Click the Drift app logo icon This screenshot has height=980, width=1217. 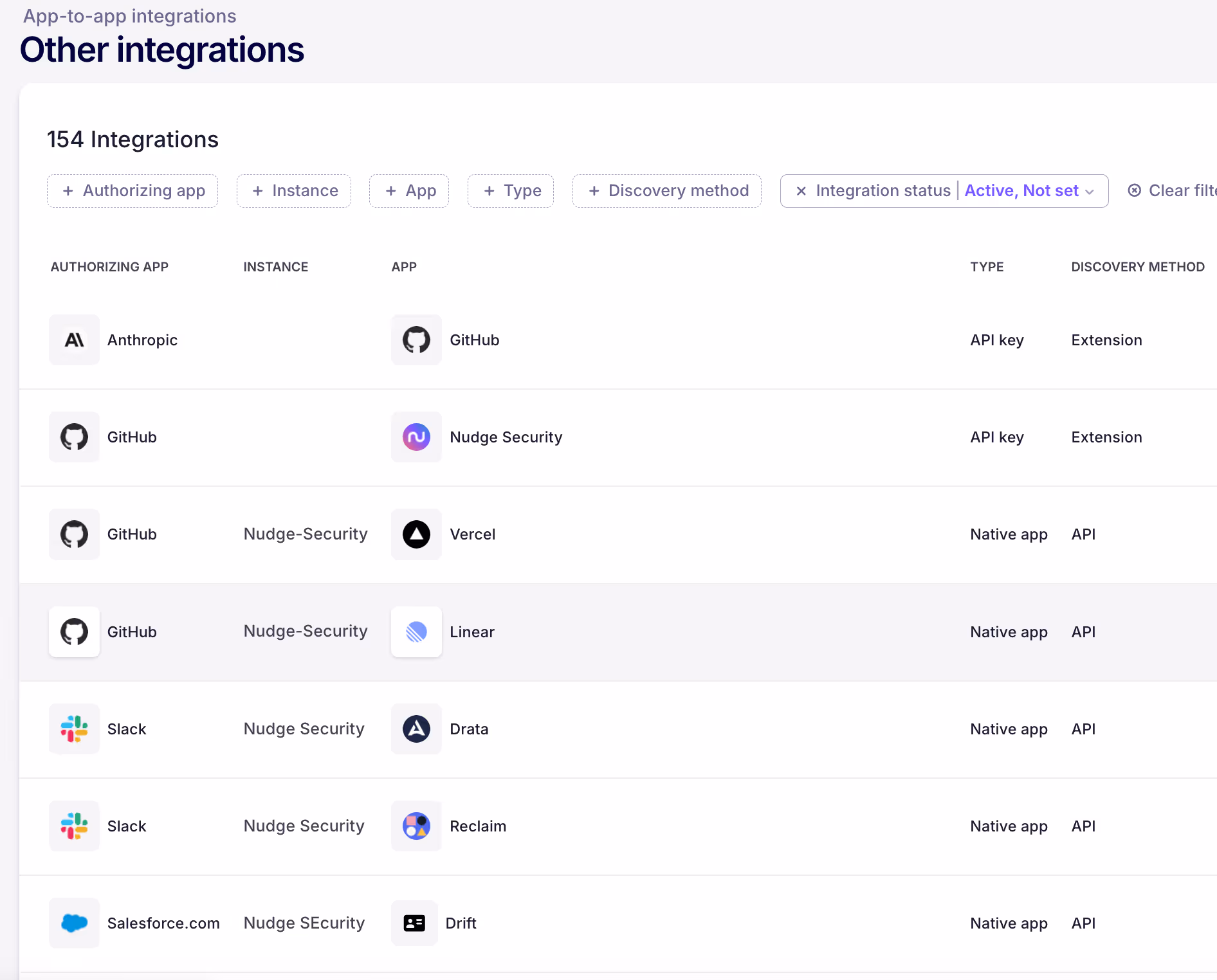tap(414, 923)
